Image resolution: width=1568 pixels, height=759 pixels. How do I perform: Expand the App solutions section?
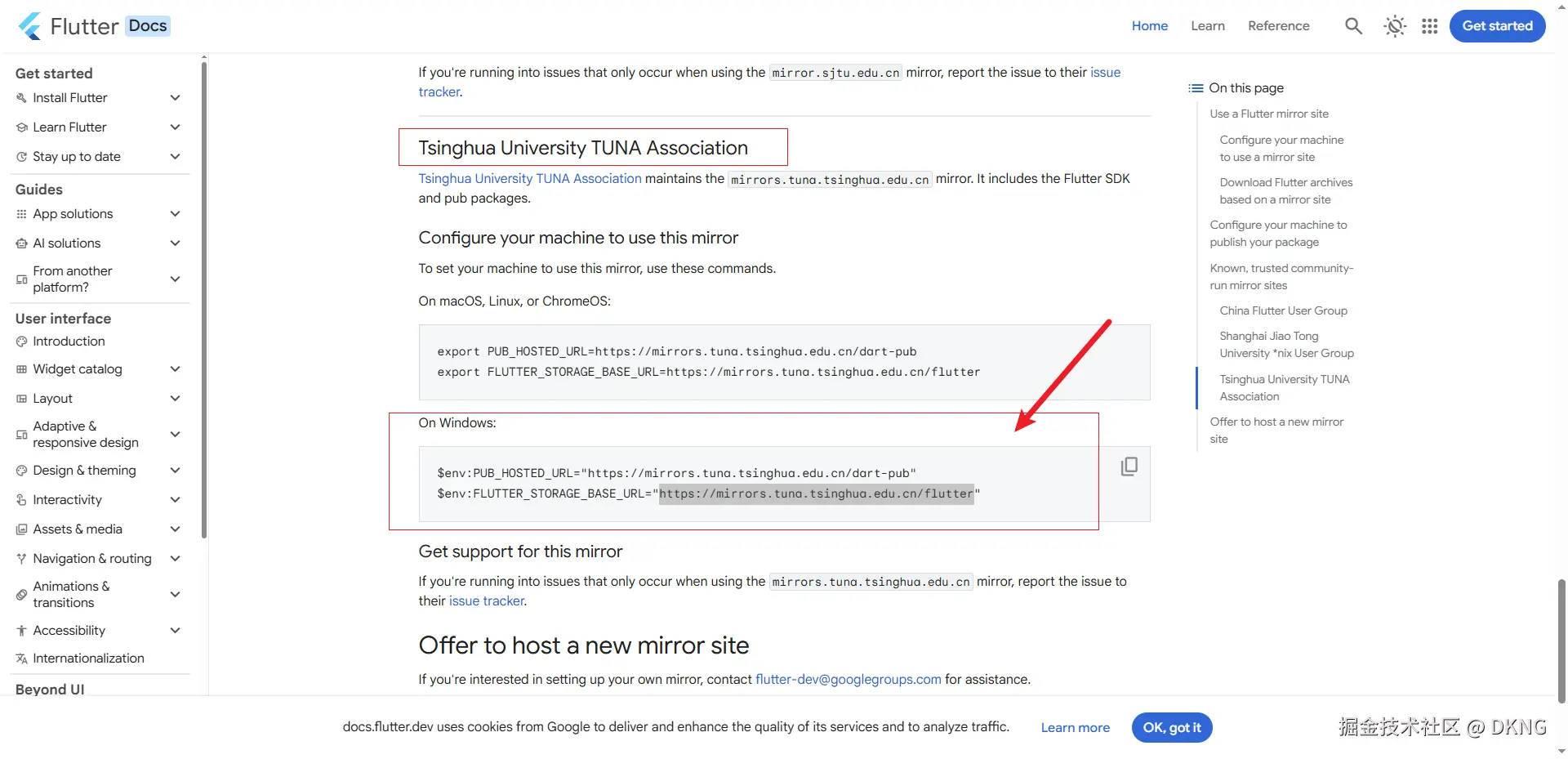coord(175,214)
